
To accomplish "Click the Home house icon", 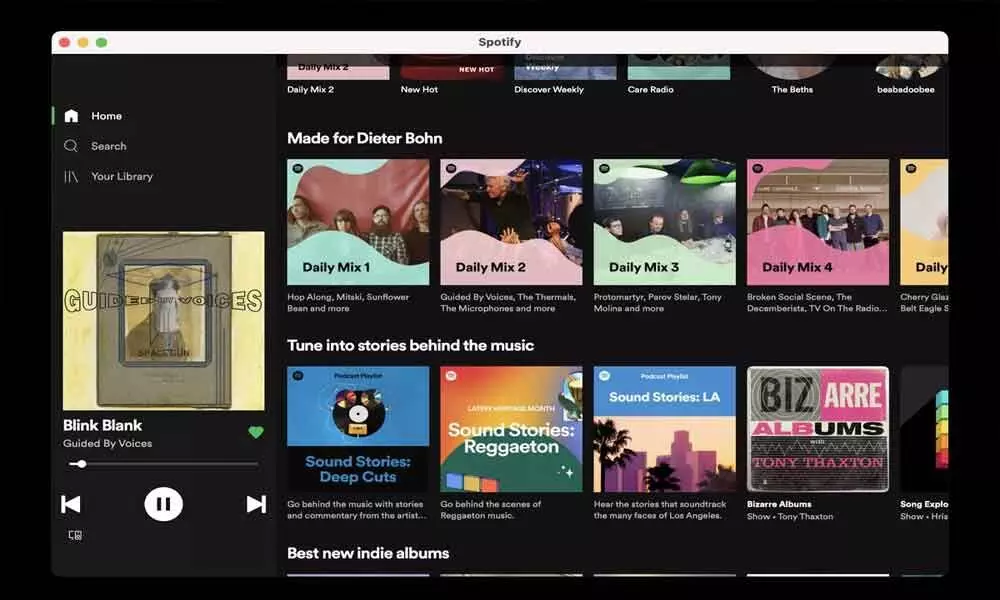I will 71,116.
